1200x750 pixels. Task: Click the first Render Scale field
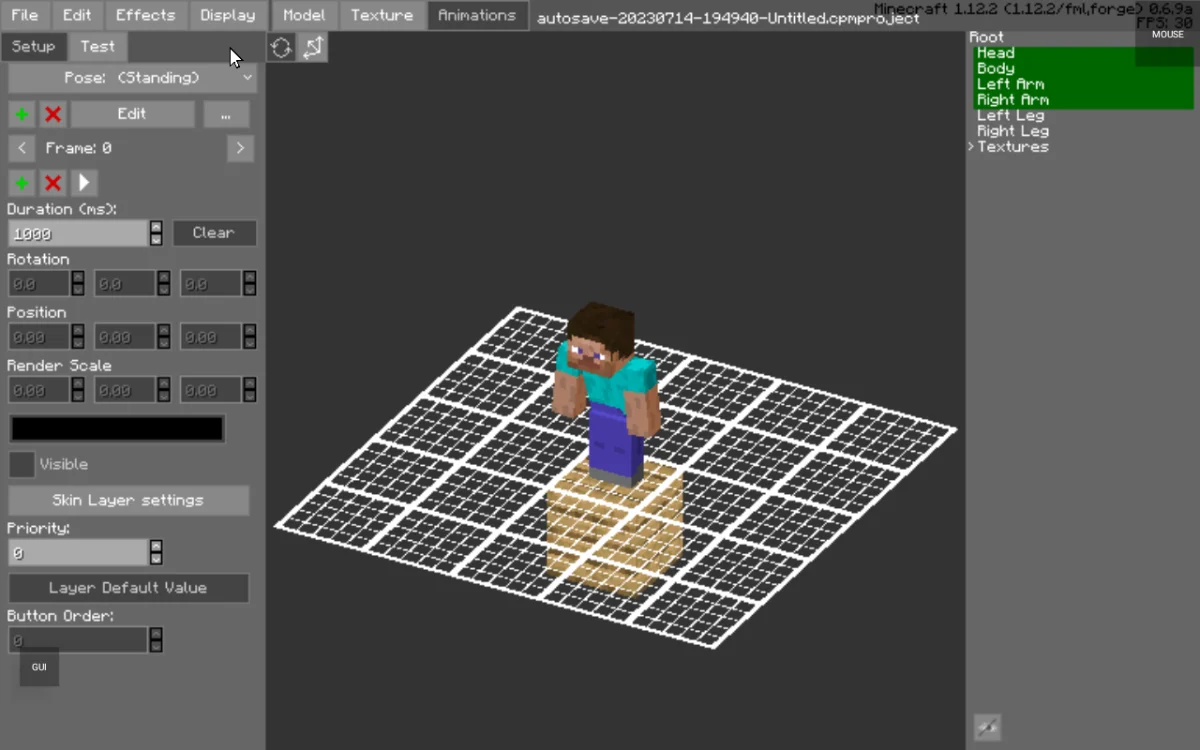click(40, 390)
